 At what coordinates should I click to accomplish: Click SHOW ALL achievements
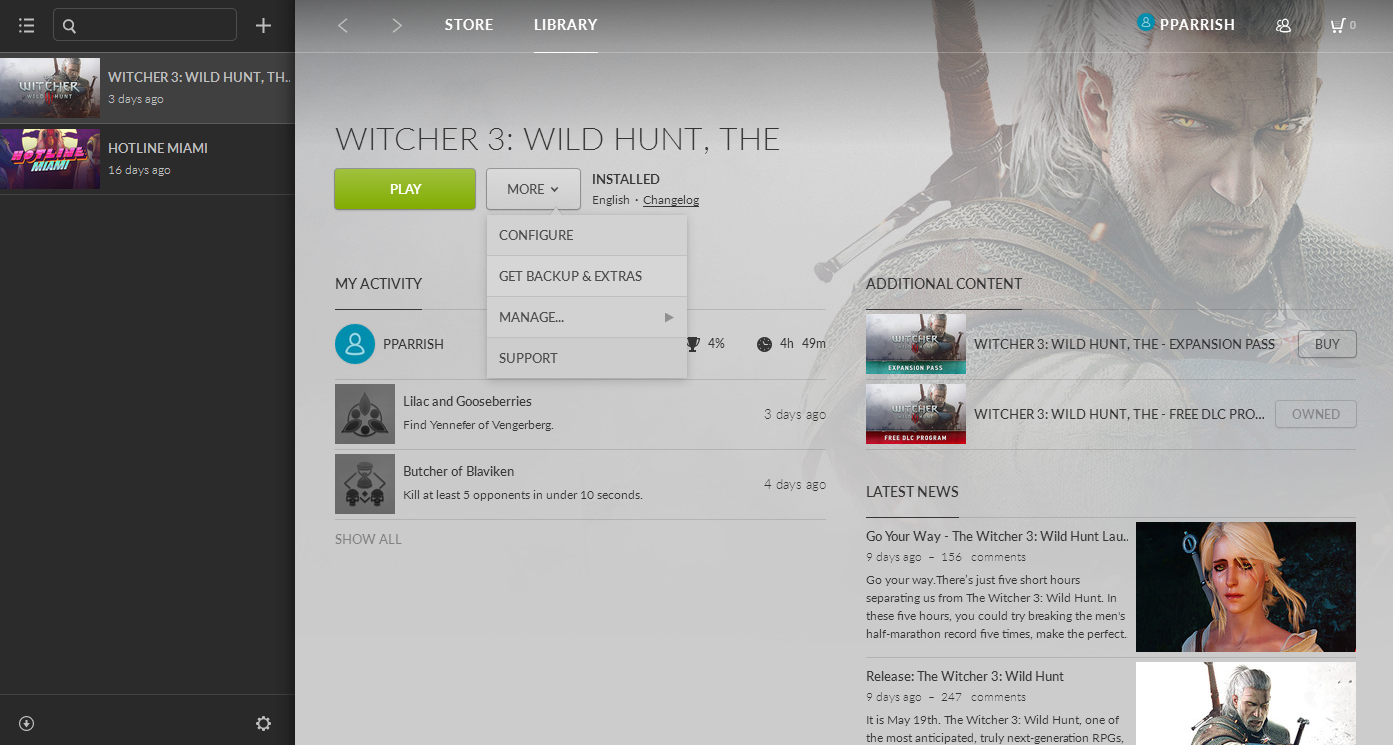(368, 539)
